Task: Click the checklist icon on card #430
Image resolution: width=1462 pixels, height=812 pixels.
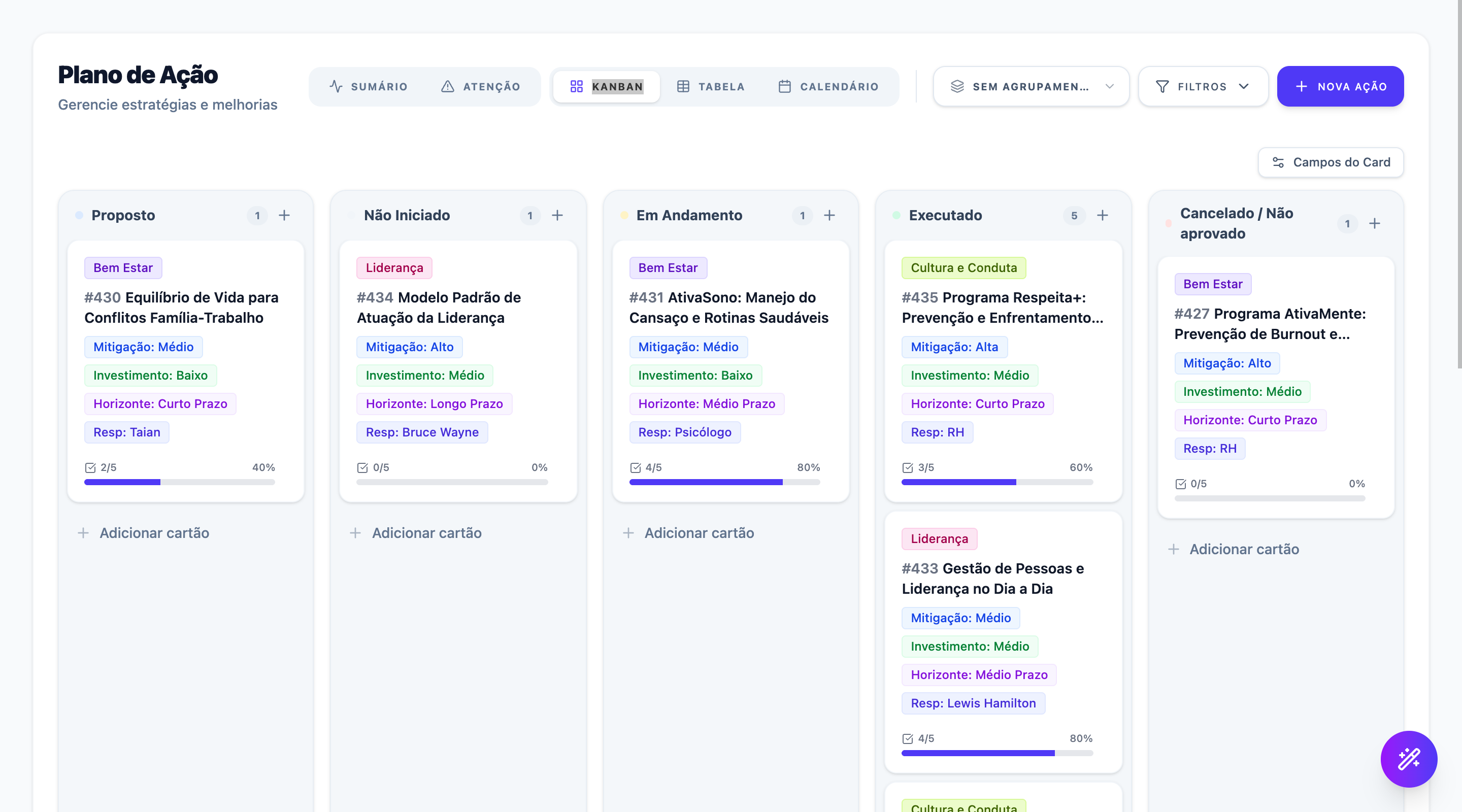Action: (x=91, y=467)
